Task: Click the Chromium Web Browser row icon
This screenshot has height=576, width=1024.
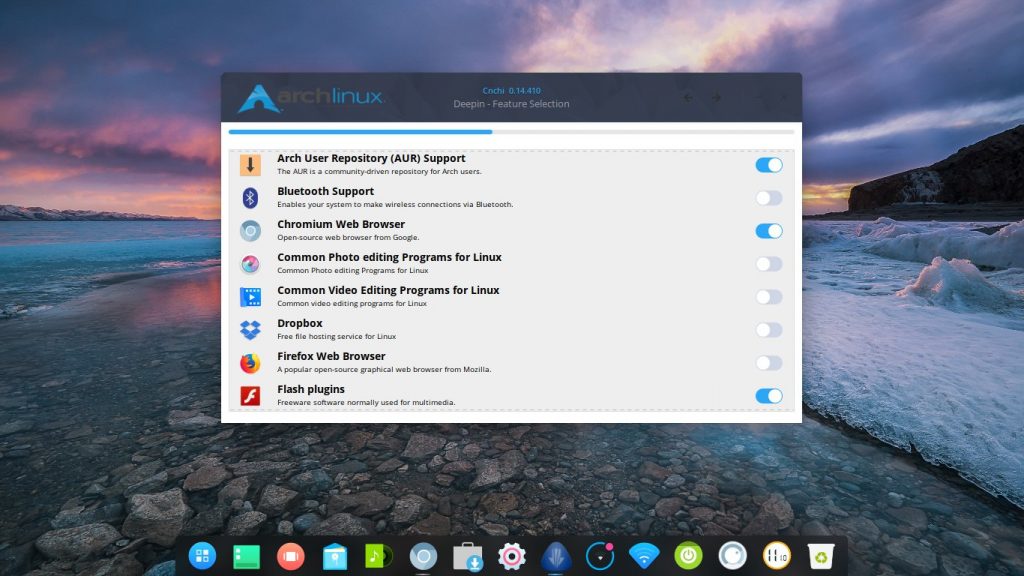Action: (x=250, y=231)
